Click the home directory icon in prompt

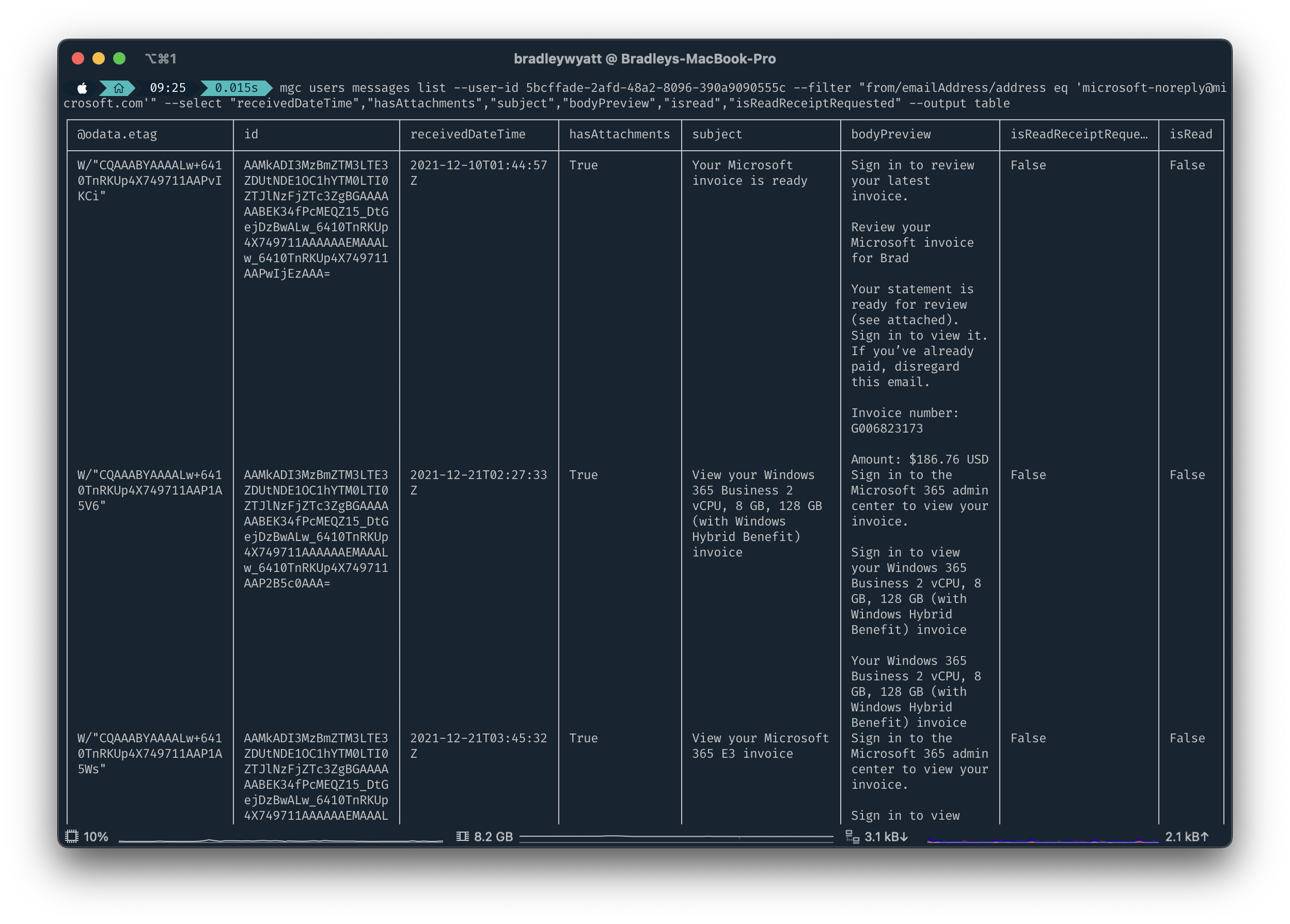(118, 88)
